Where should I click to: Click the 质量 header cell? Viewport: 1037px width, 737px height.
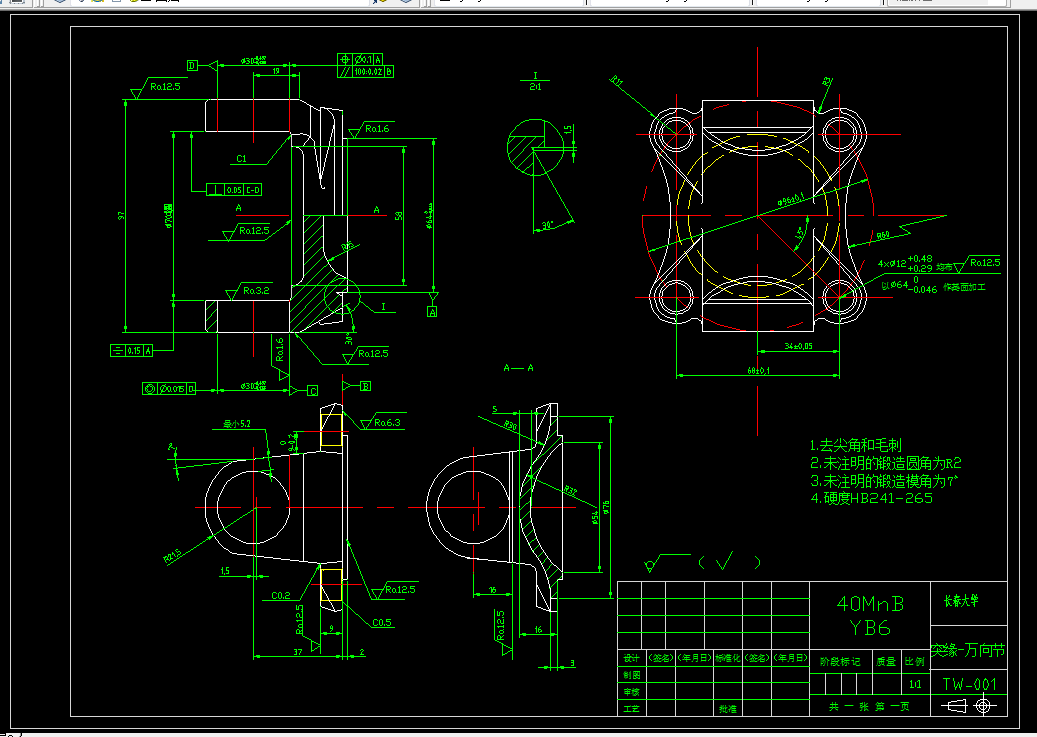886,662
